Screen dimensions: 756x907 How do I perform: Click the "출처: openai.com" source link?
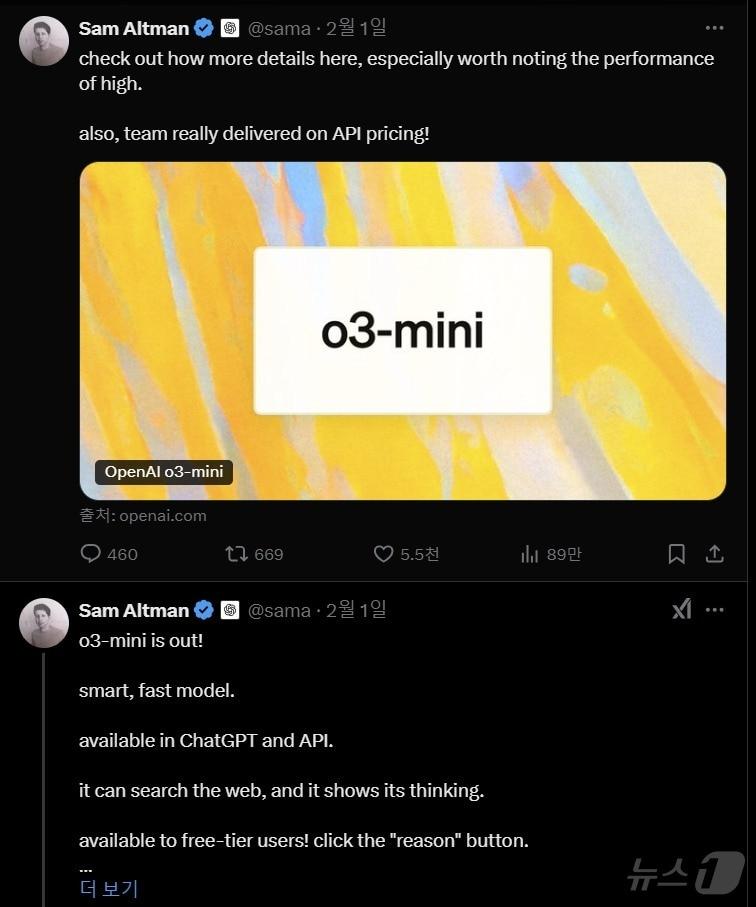coord(143,516)
